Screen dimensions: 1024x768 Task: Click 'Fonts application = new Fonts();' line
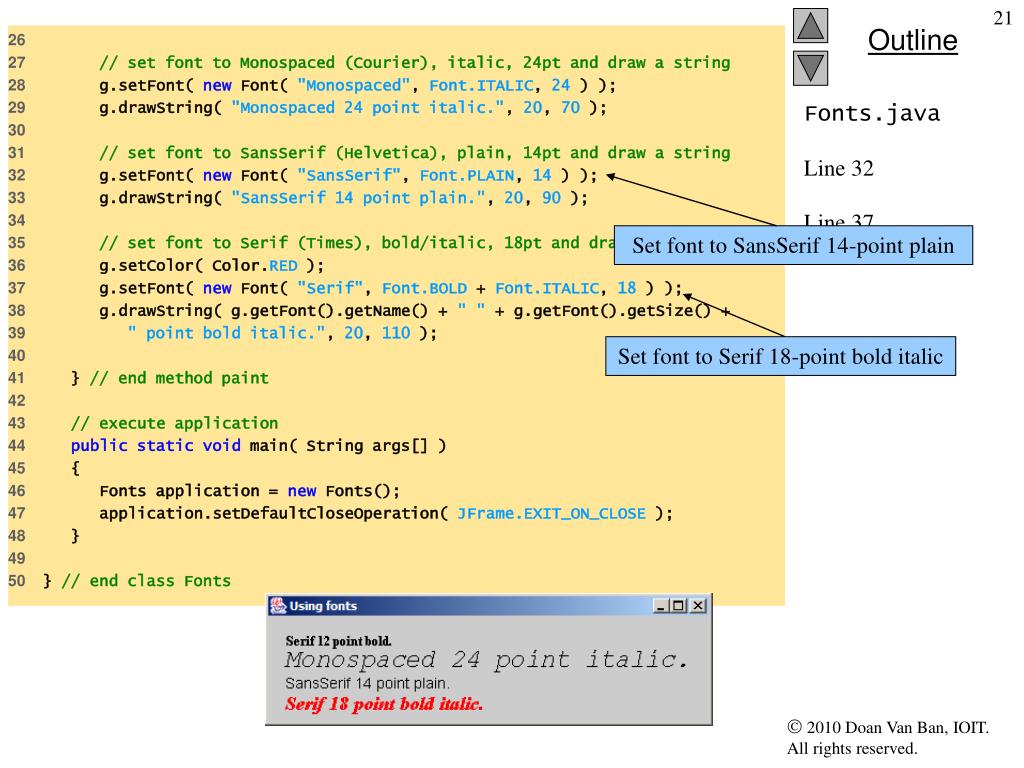pyautogui.click(x=249, y=491)
